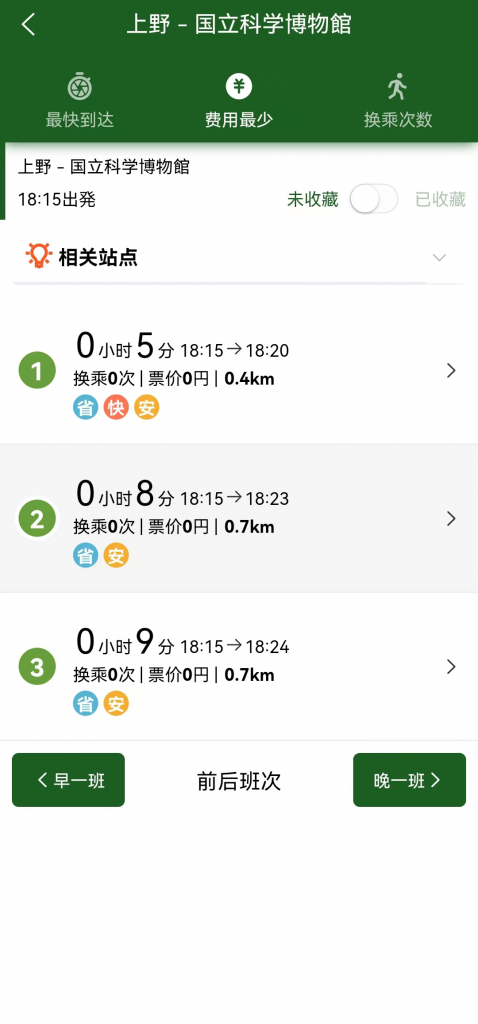This screenshot has height=1024, width=478.
Task: Expand the 相关站点 chevron
Action: point(439,257)
